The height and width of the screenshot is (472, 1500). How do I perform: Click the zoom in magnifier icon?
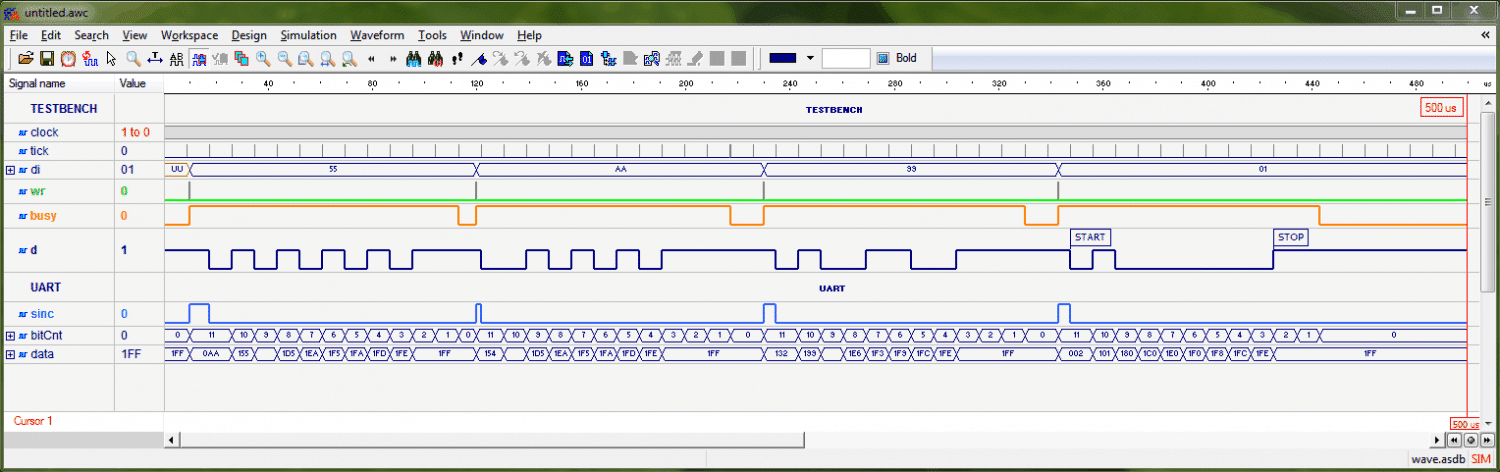pyautogui.click(x=263, y=59)
